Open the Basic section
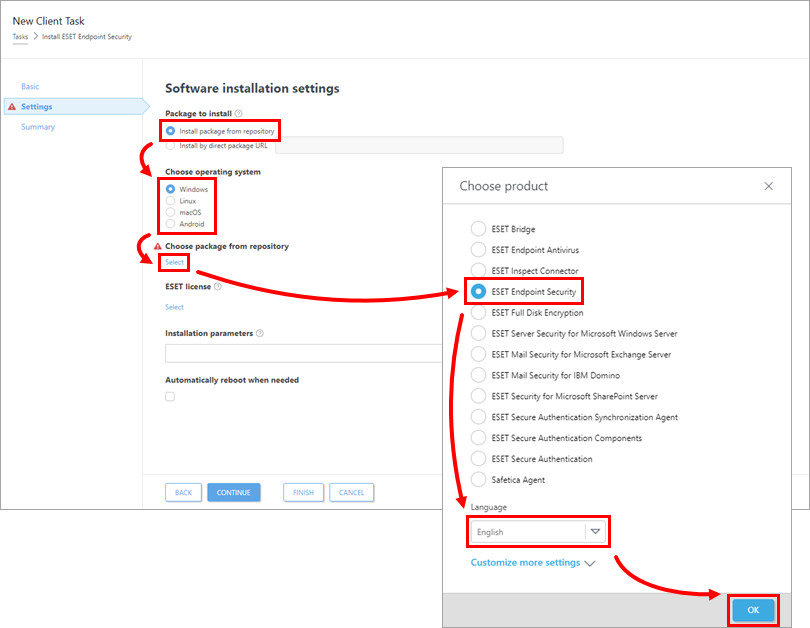The image size is (810, 628). (x=30, y=86)
